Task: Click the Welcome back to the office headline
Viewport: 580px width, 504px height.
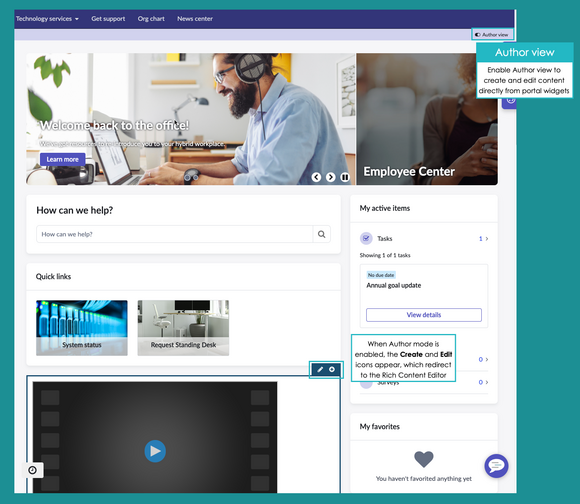Action: 115,126
